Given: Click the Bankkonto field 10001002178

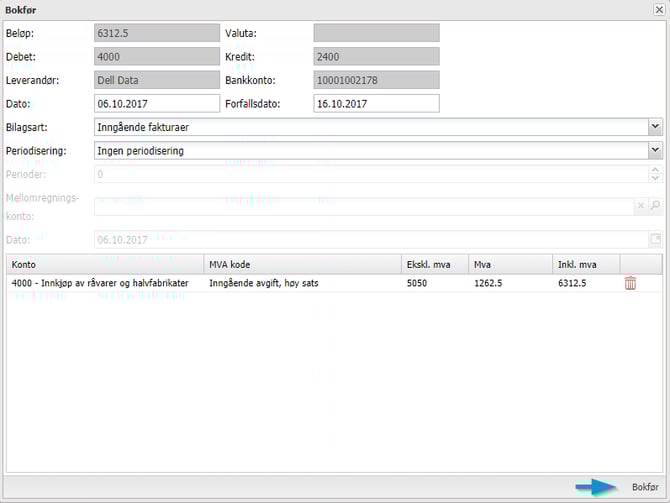Looking at the screenshot, I should point(376,80).
